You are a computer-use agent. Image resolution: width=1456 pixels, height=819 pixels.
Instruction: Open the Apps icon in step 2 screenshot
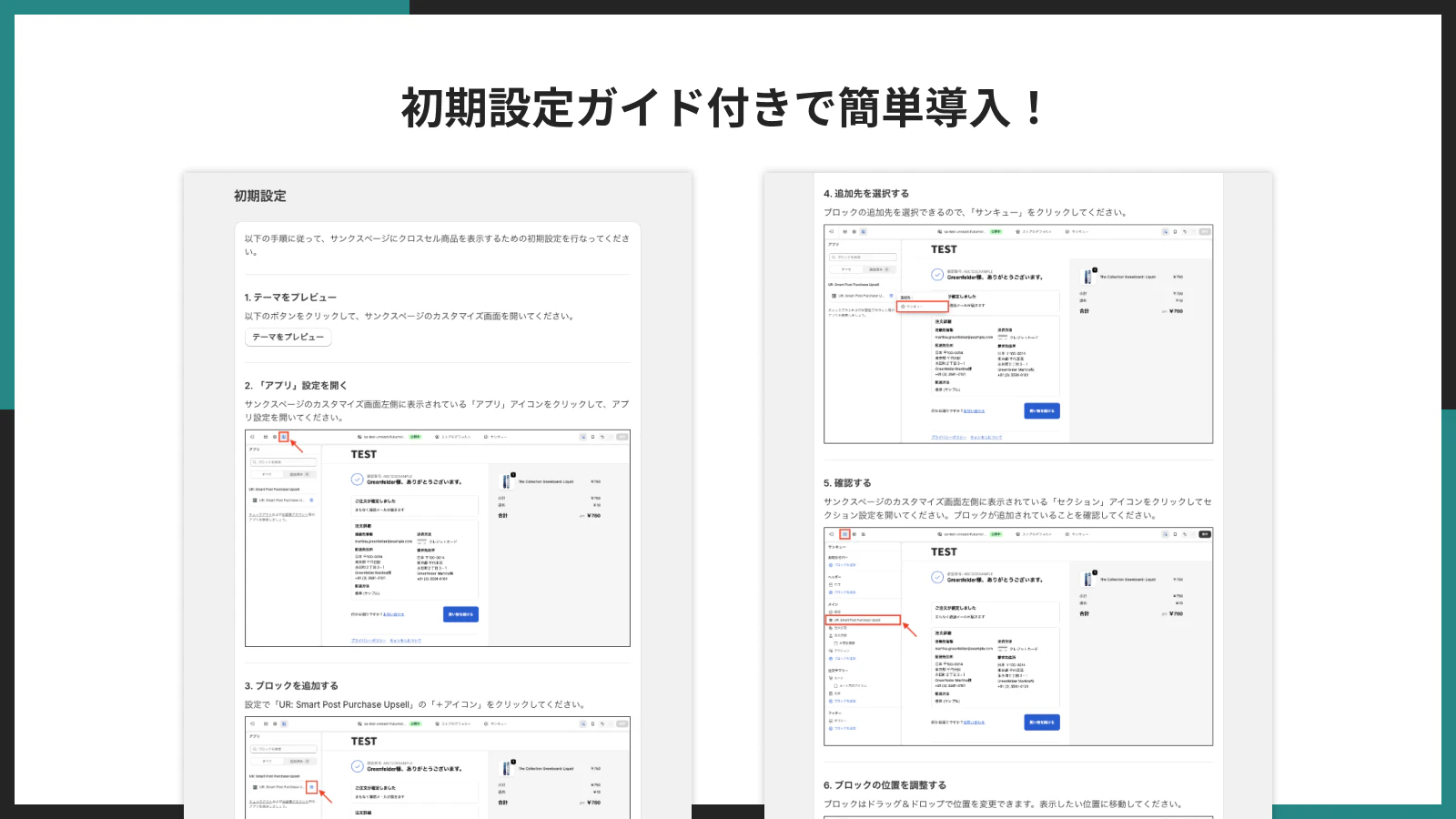coord(284,437)
